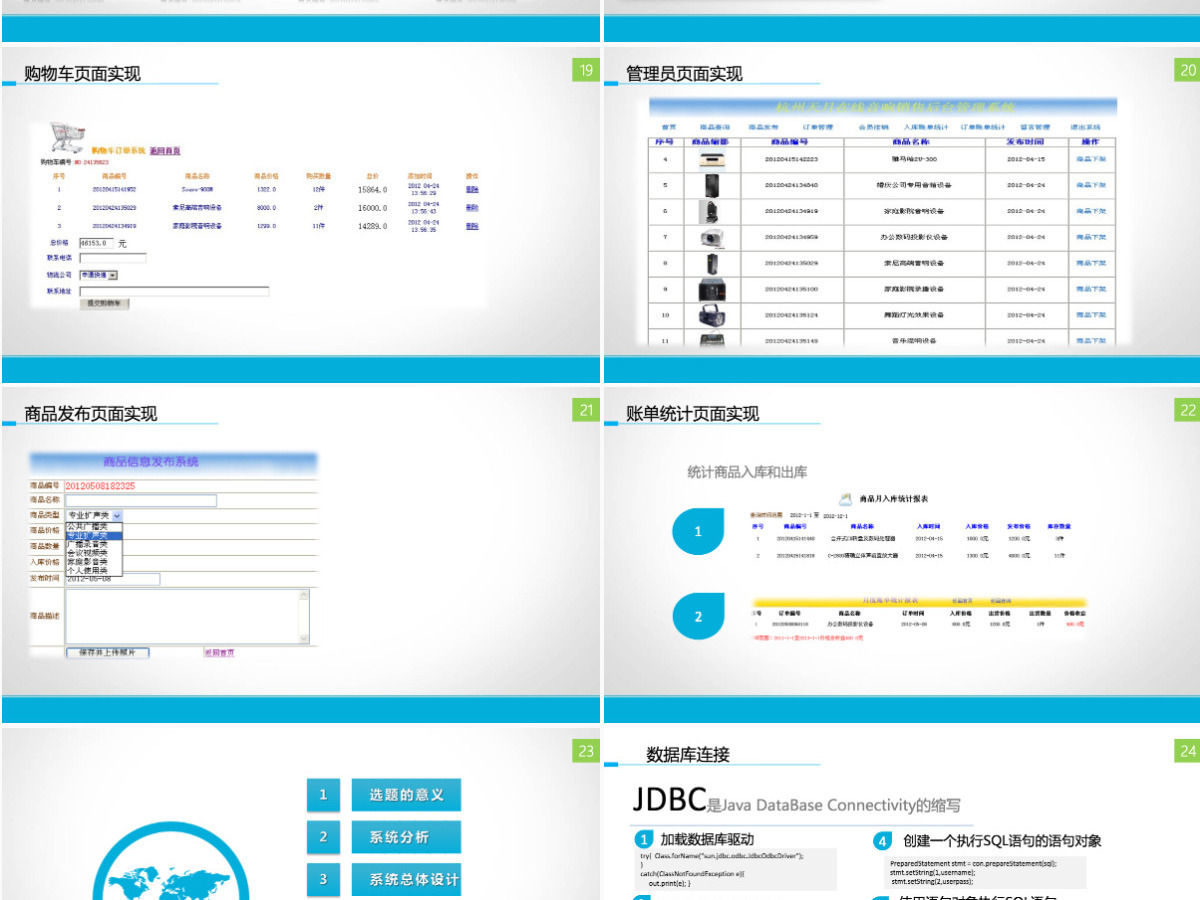Click the 系统总体设计 button
This screenshot has width=1200, height=900.
406,879
